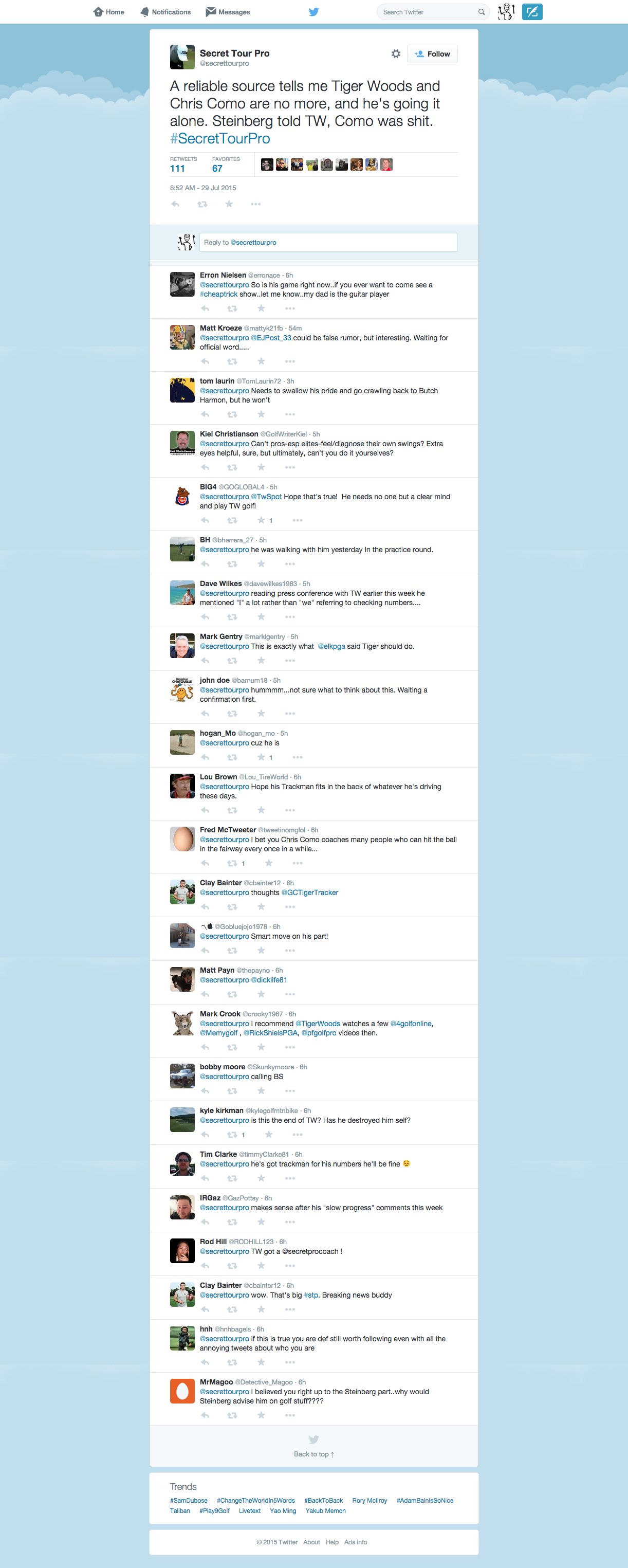Go to the Messages tab
This screenshot has height=1568, width=628.
[228, 11]
